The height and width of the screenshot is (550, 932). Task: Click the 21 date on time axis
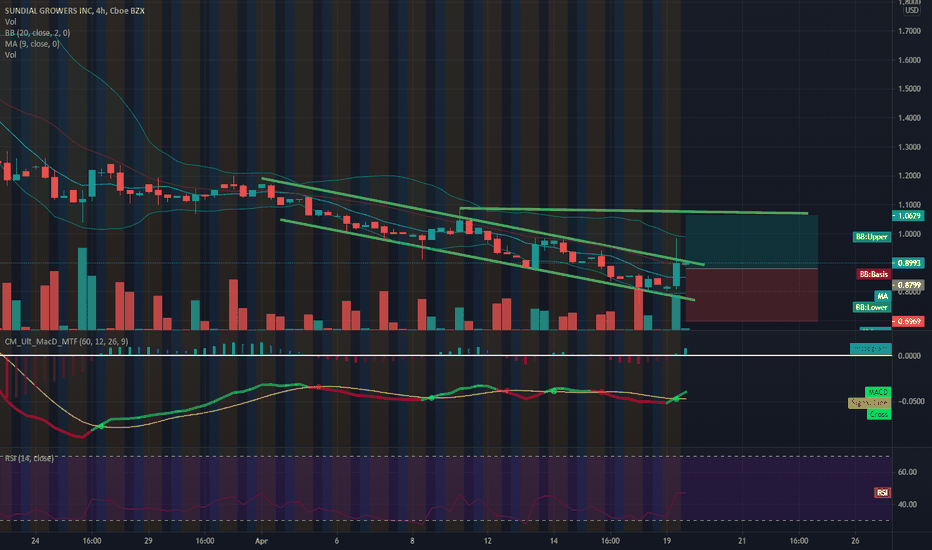[x=742, y=541]
